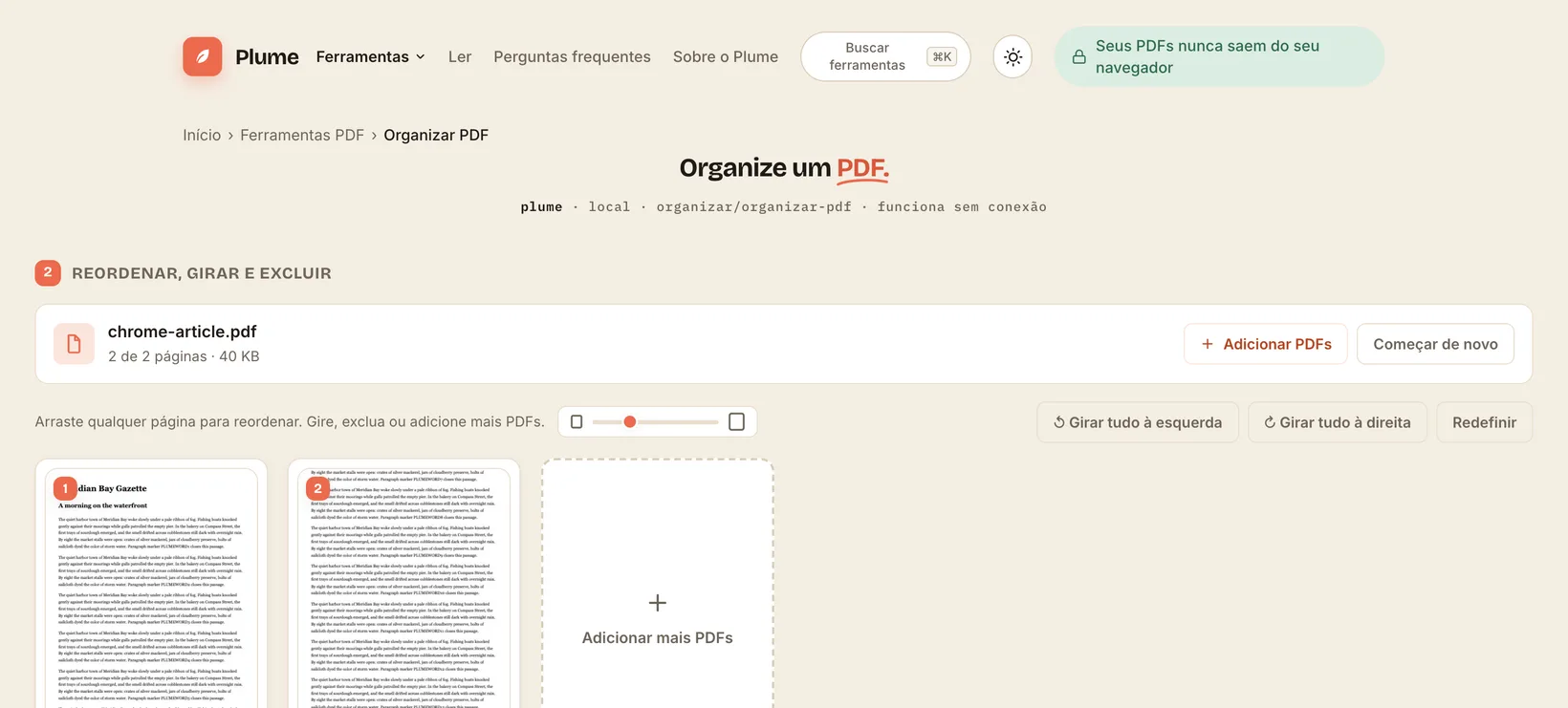Navigate to Início breadcrumb
Image resolution: width=1568 pixels, height=708 pixels.
click(202, 135)
